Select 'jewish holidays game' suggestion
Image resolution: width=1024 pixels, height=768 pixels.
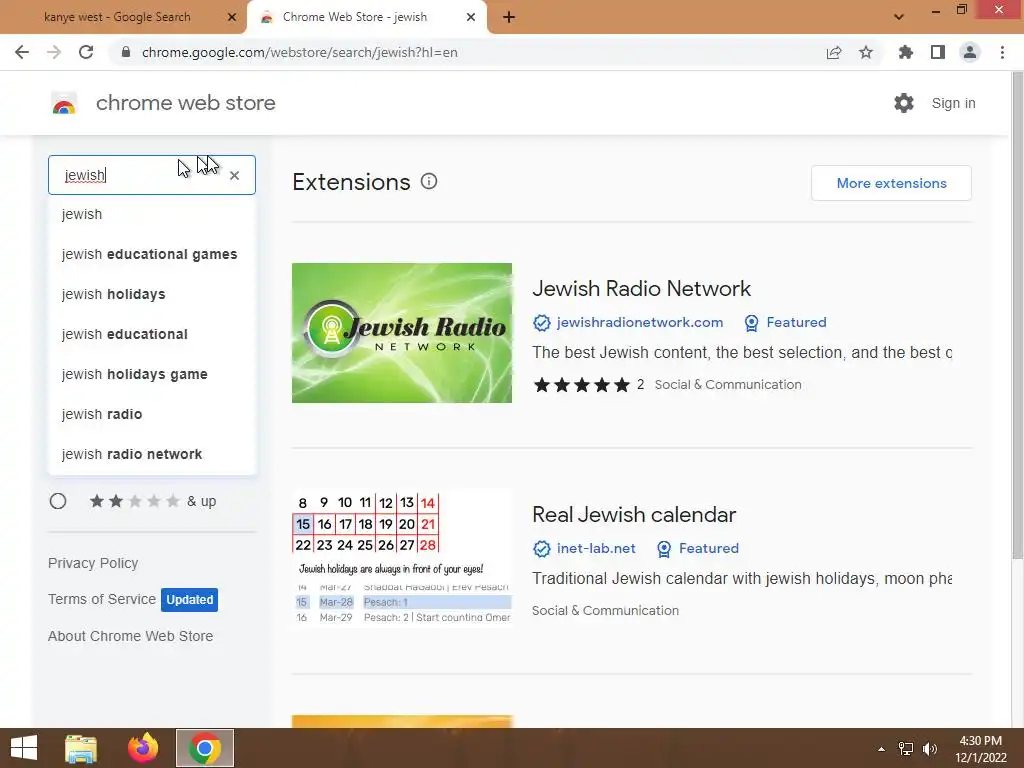(152, 374)
